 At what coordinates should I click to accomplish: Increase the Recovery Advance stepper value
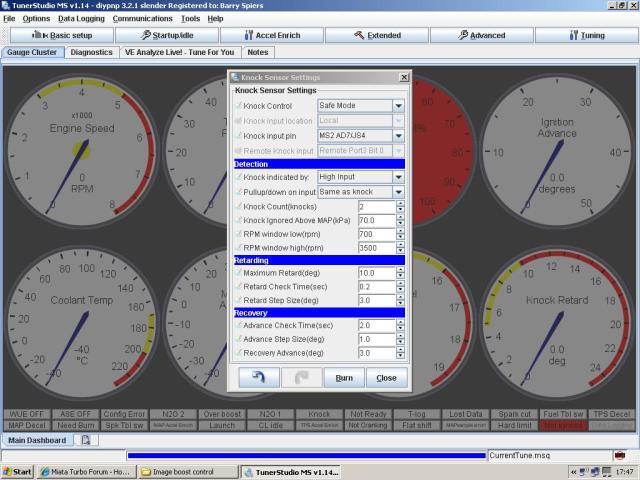pos(400,349)
